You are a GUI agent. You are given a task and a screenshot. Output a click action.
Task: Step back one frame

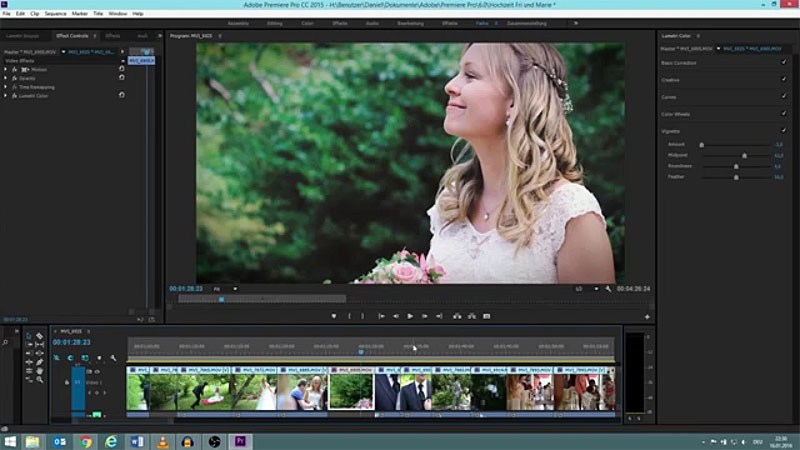coord(395,316)
